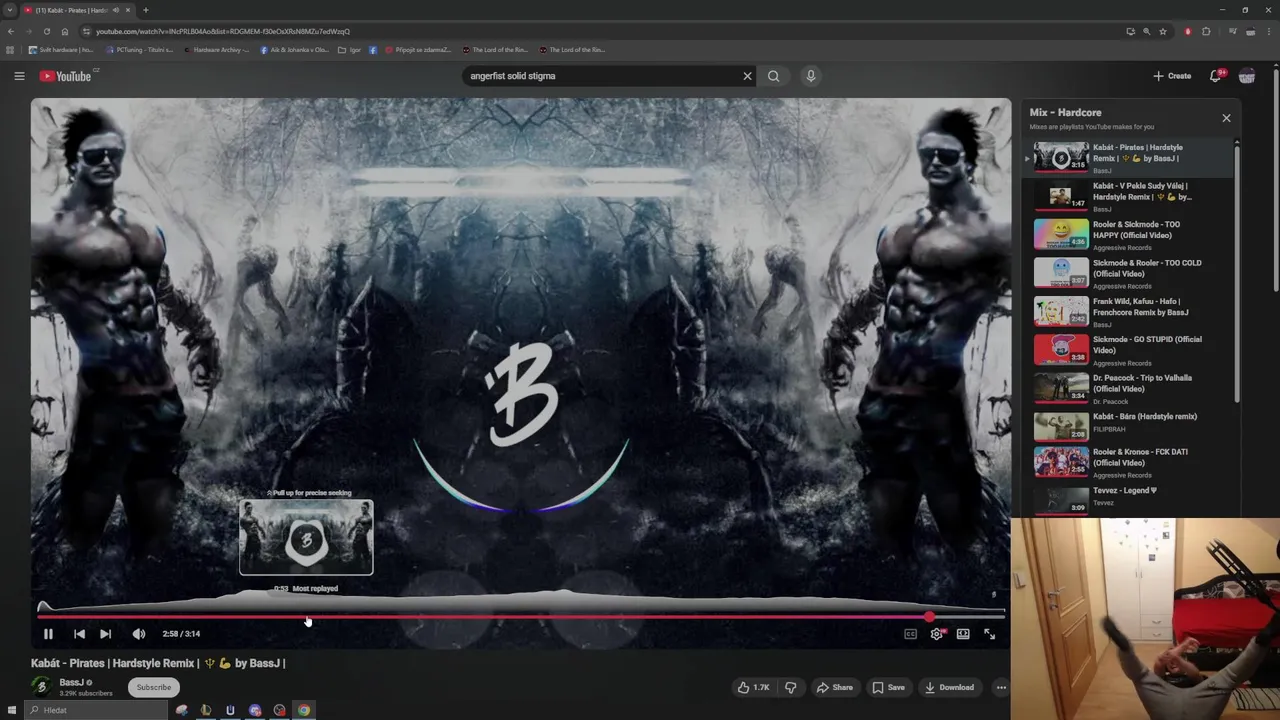Play Kabát - Bára (Hardstyle remix)

tap(1129, 426)
